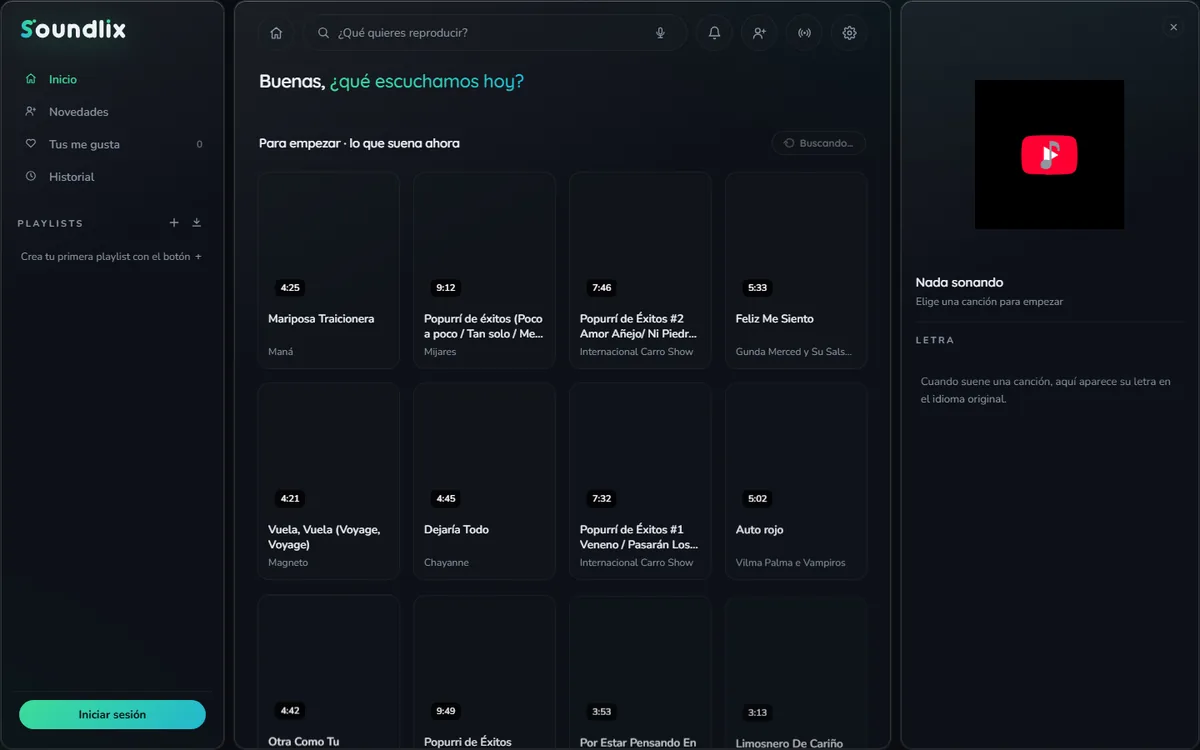Click the 3:13 duration badge
1200x750 pixels.
[x=758, y=713]
